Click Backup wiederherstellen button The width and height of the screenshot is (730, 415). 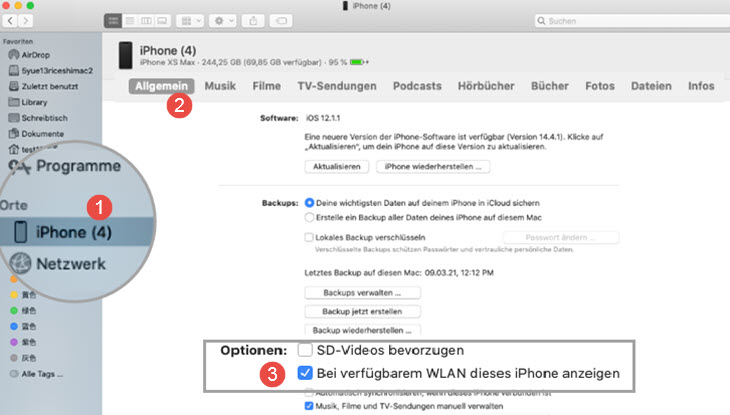(362, 330)
